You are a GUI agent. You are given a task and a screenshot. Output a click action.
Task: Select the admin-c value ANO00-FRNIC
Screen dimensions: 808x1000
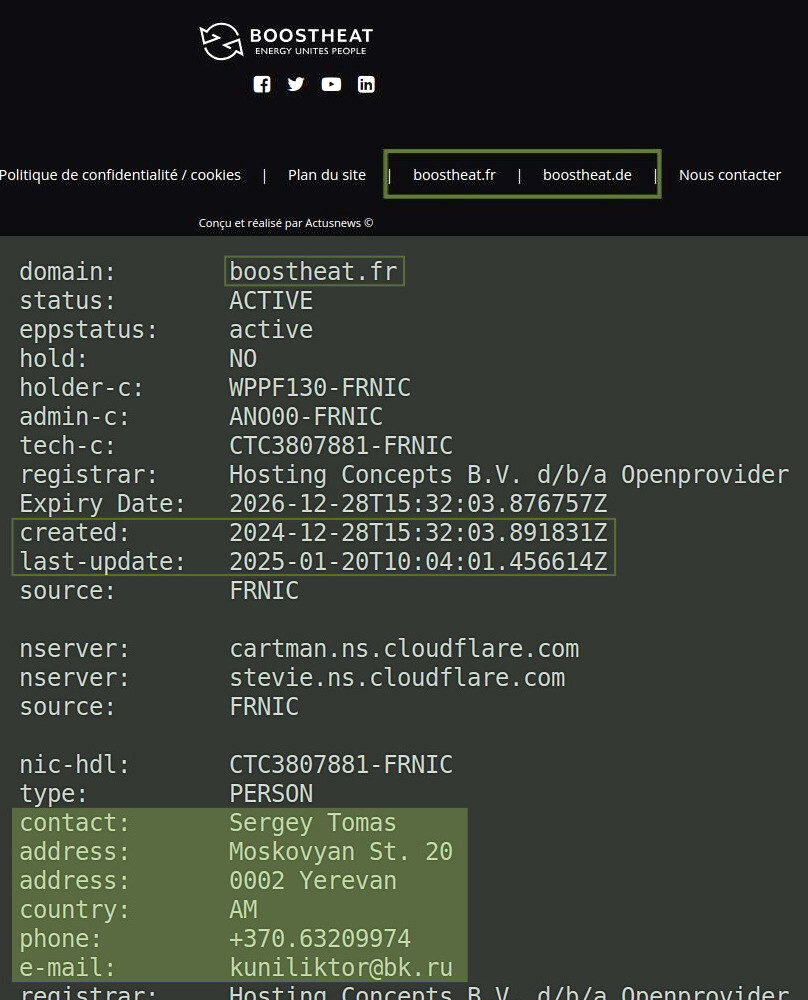306,416
